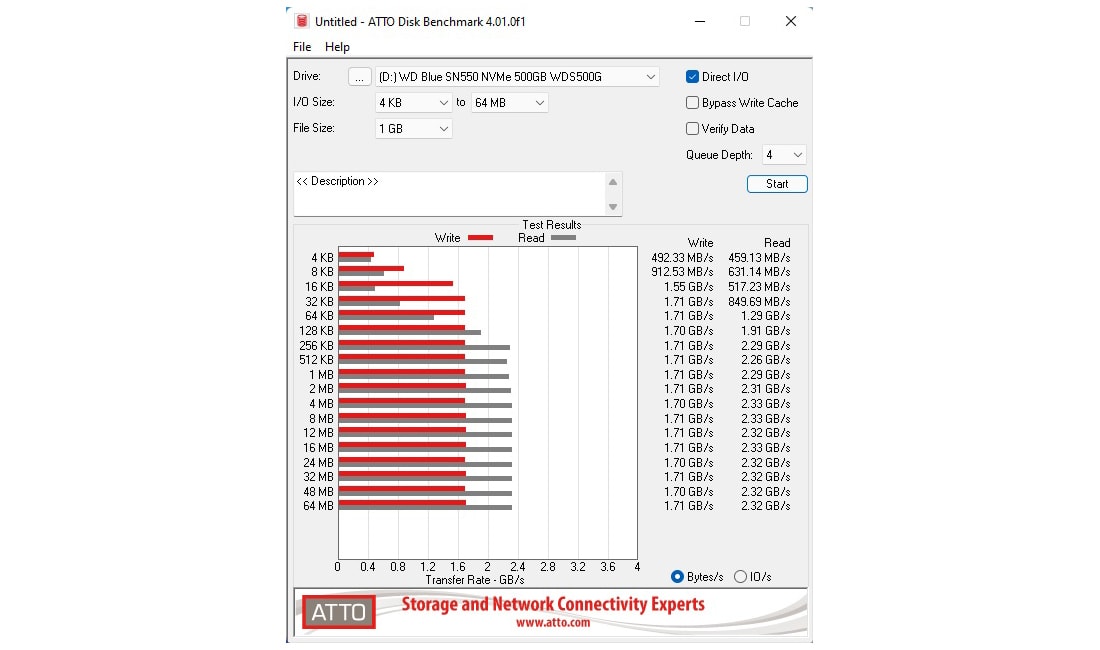Screen dimensions: 1100x650
Task: Click the gray Read legend swatch
Action: point(563,238)
